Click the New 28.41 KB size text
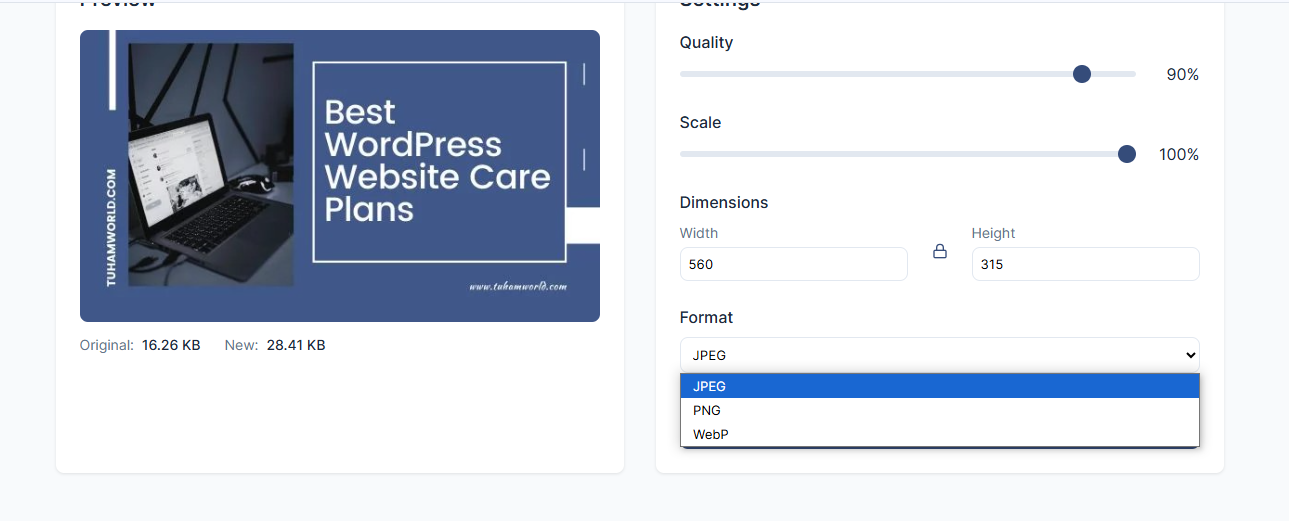 click(x=275, y=345)
